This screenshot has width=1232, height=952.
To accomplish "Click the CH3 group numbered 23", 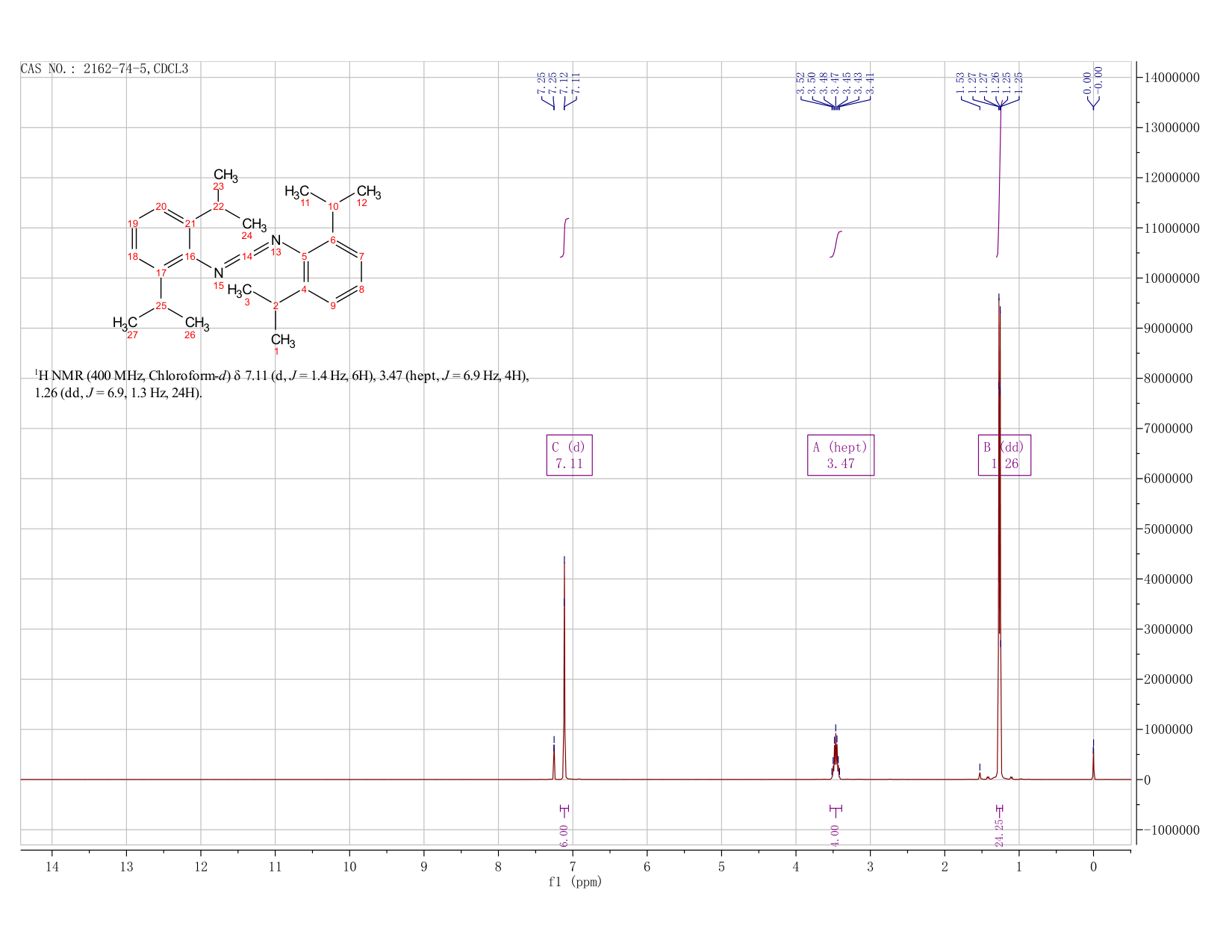I will [x=225, y=176].
